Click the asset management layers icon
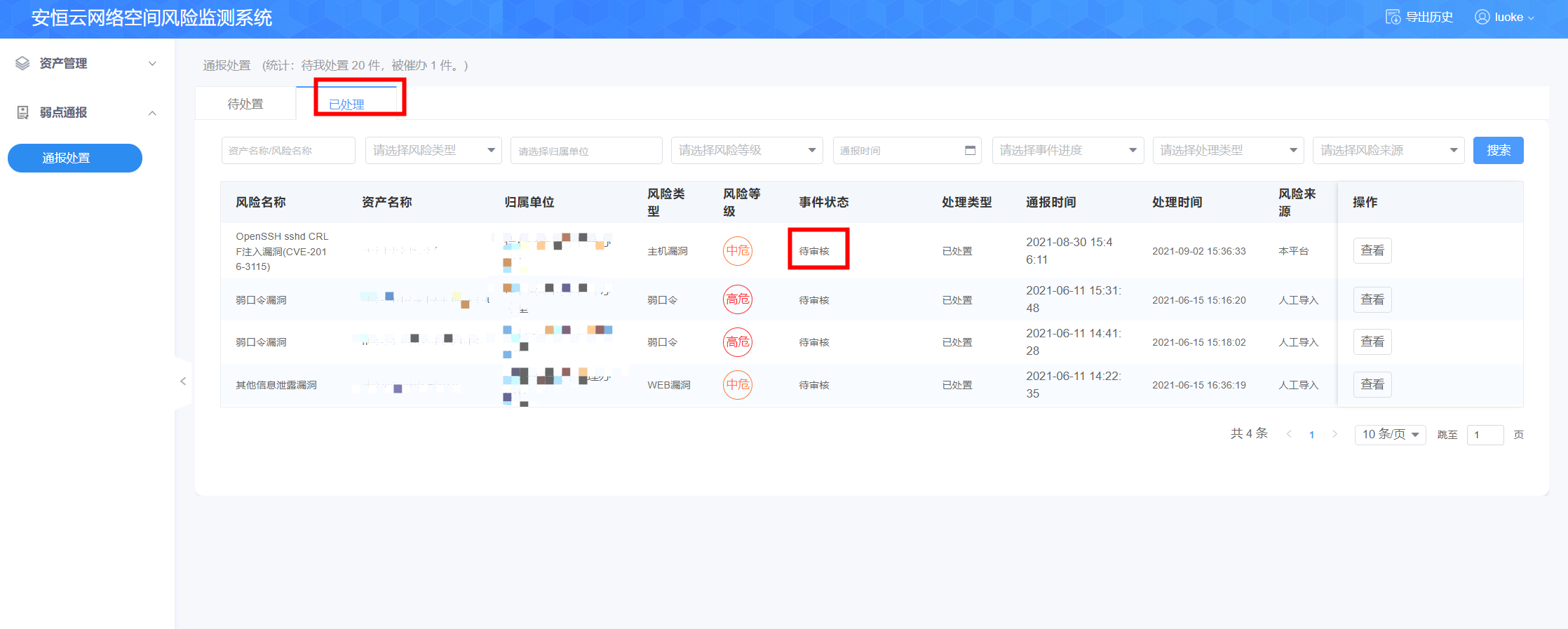Image resolution: width=1568 pixels, height=629 pixels. point(22,63)
